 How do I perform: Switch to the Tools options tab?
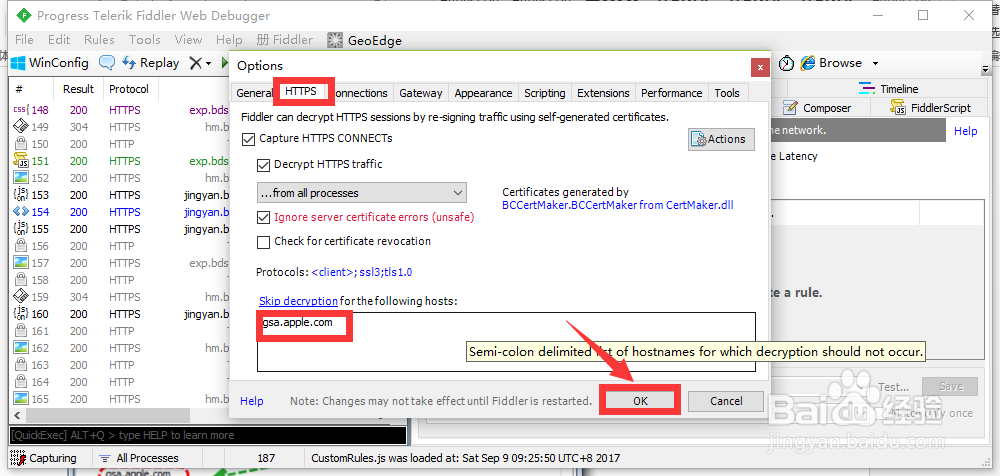click(727, 93)
